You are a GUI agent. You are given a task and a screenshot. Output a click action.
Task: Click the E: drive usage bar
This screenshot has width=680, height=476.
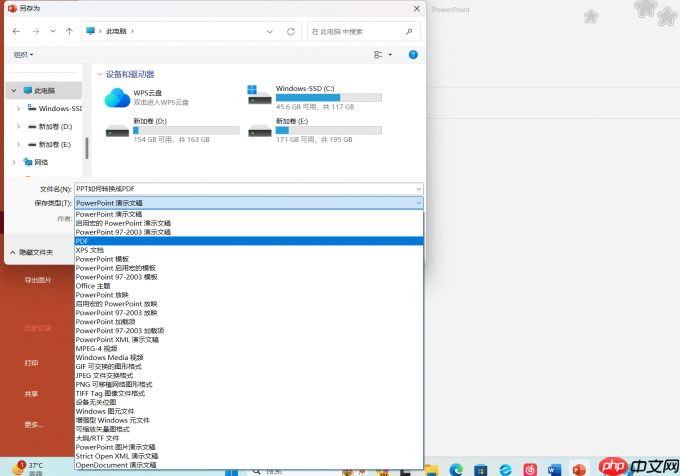coord(329,130)
